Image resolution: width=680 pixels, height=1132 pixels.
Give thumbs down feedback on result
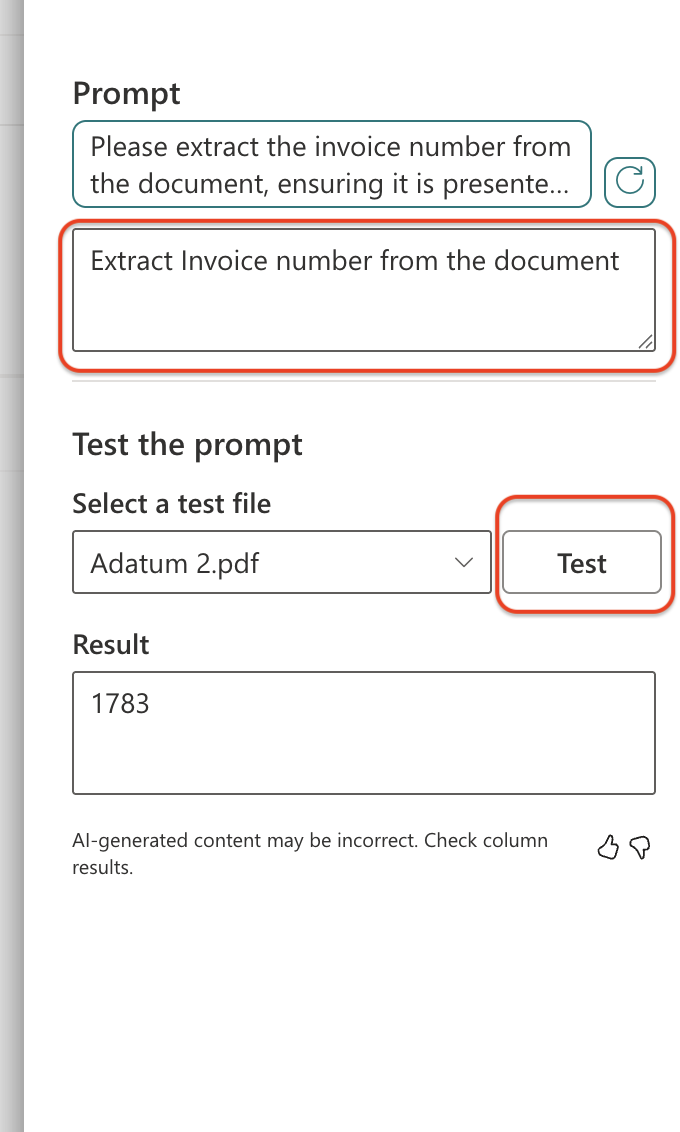coord(640,847)
